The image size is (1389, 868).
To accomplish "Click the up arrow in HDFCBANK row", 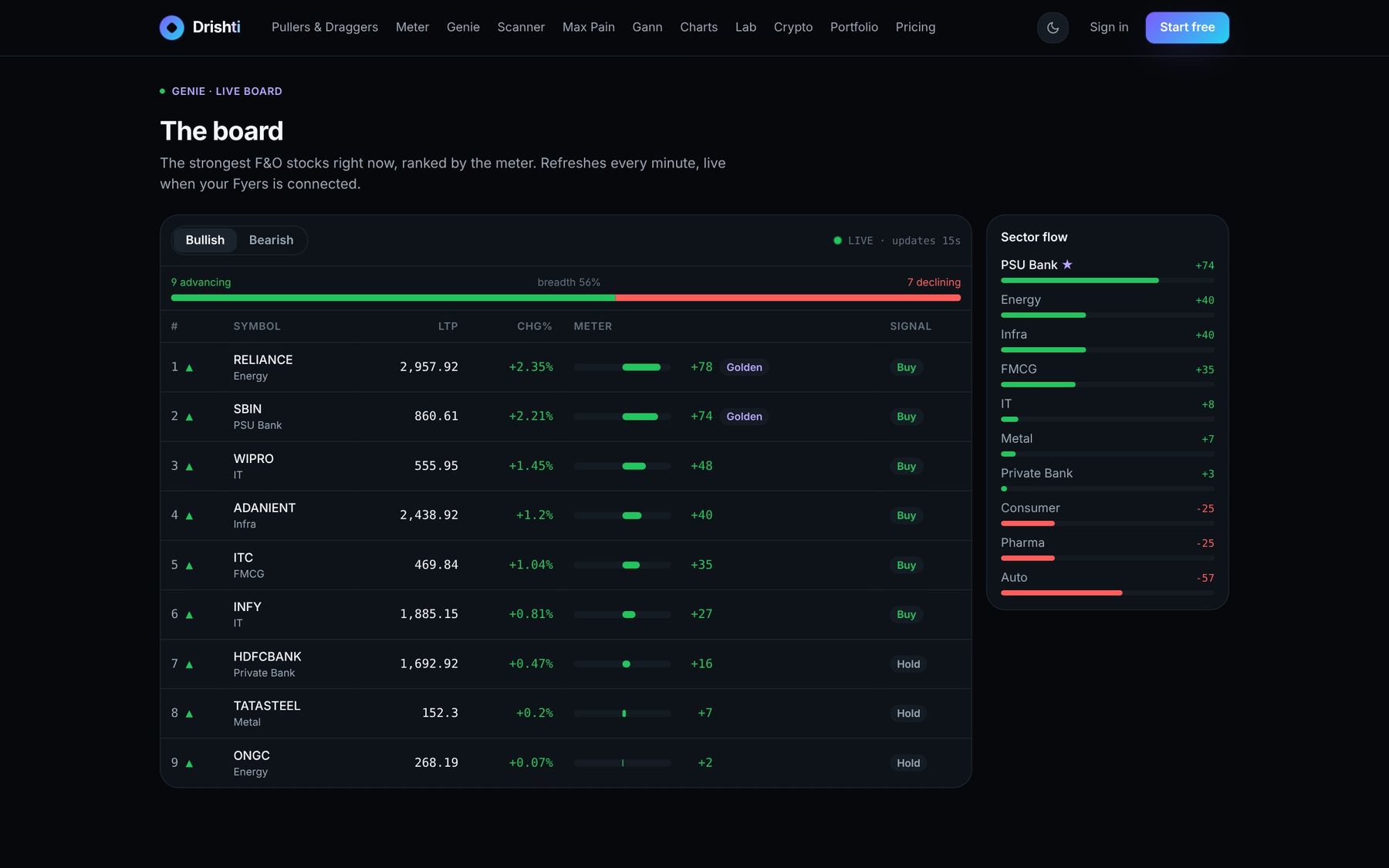I will [189, 664].
